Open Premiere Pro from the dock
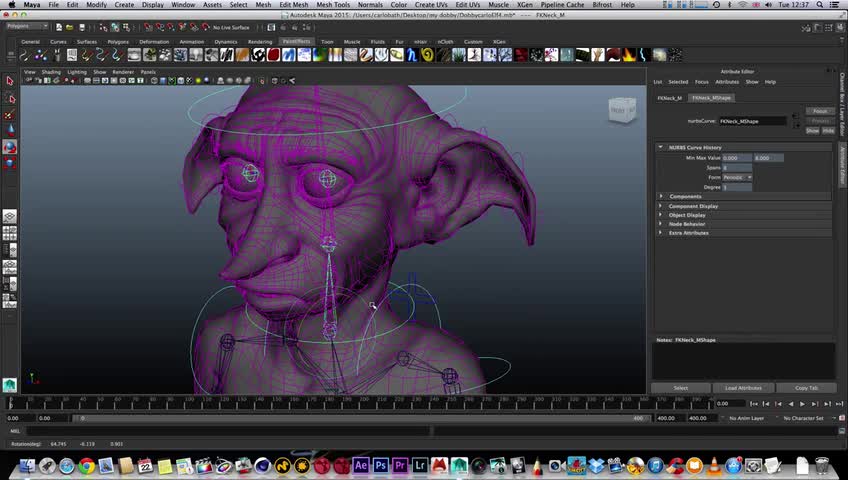The image size is (848, 480). [x=400, y=465]
